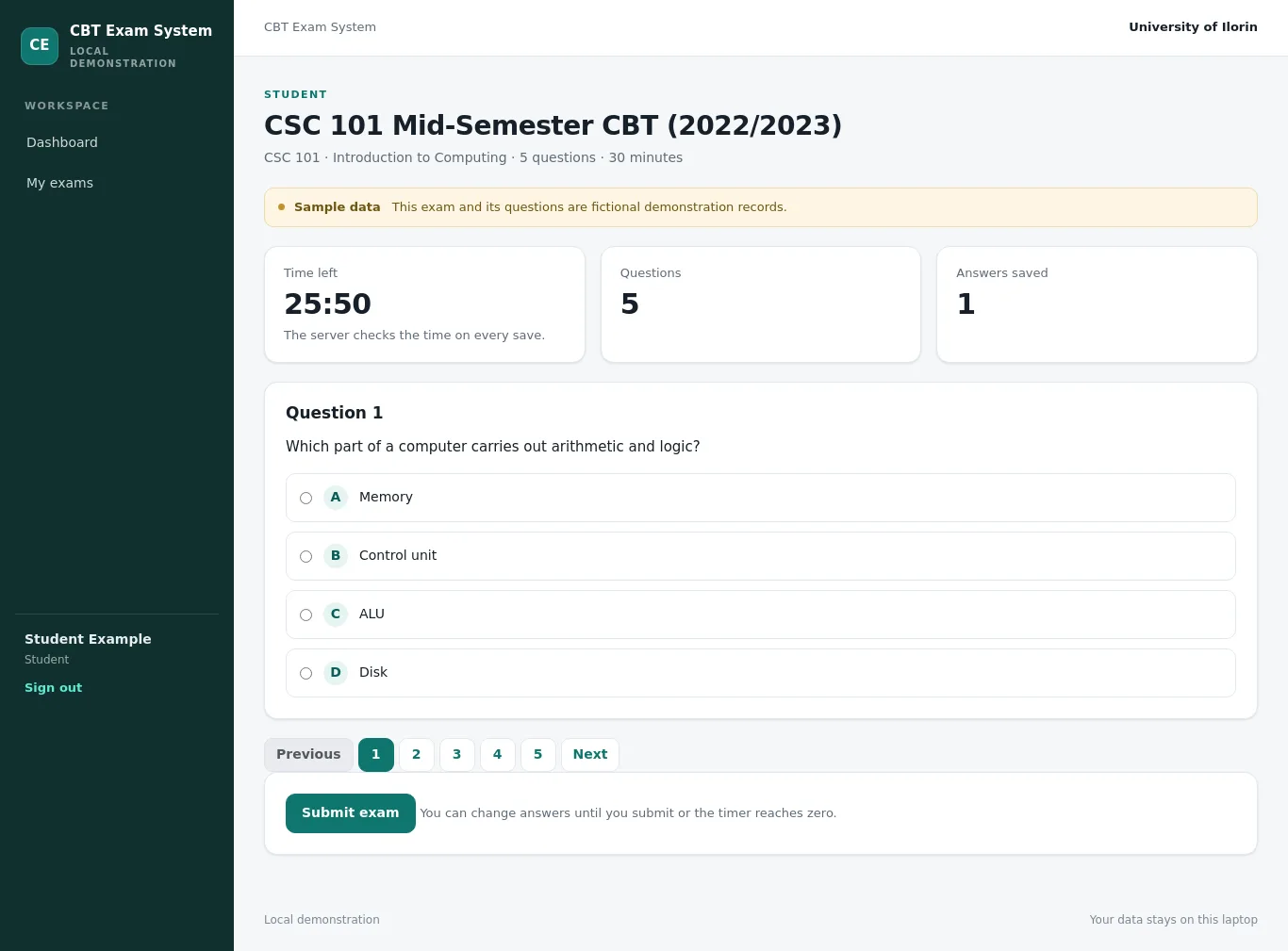The height and width of the screenshot is (951, 1288).
Task: Jump to question 4
Action: point(498,755)
